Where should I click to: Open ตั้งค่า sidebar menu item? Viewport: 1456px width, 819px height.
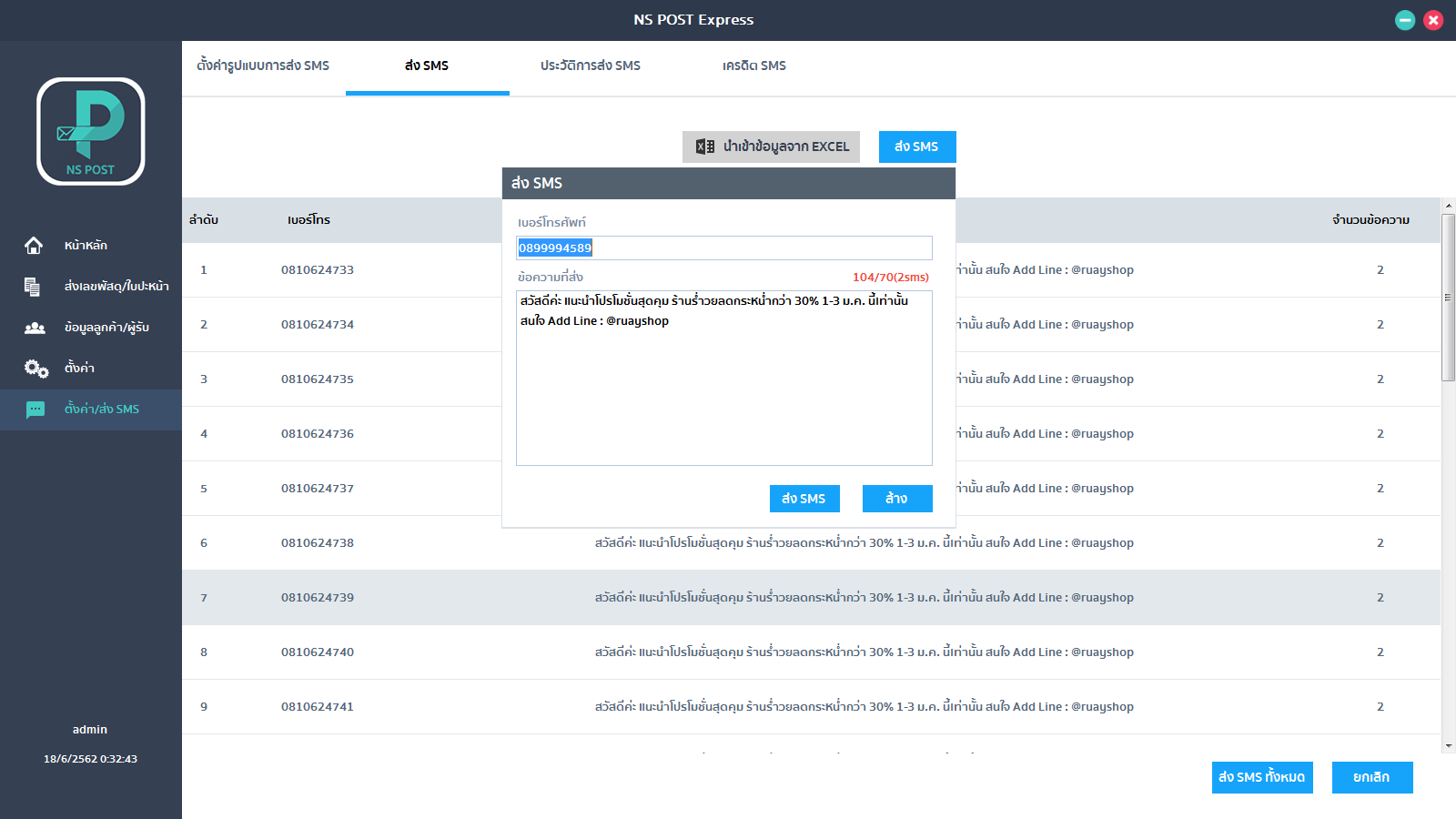click(79, 368)
